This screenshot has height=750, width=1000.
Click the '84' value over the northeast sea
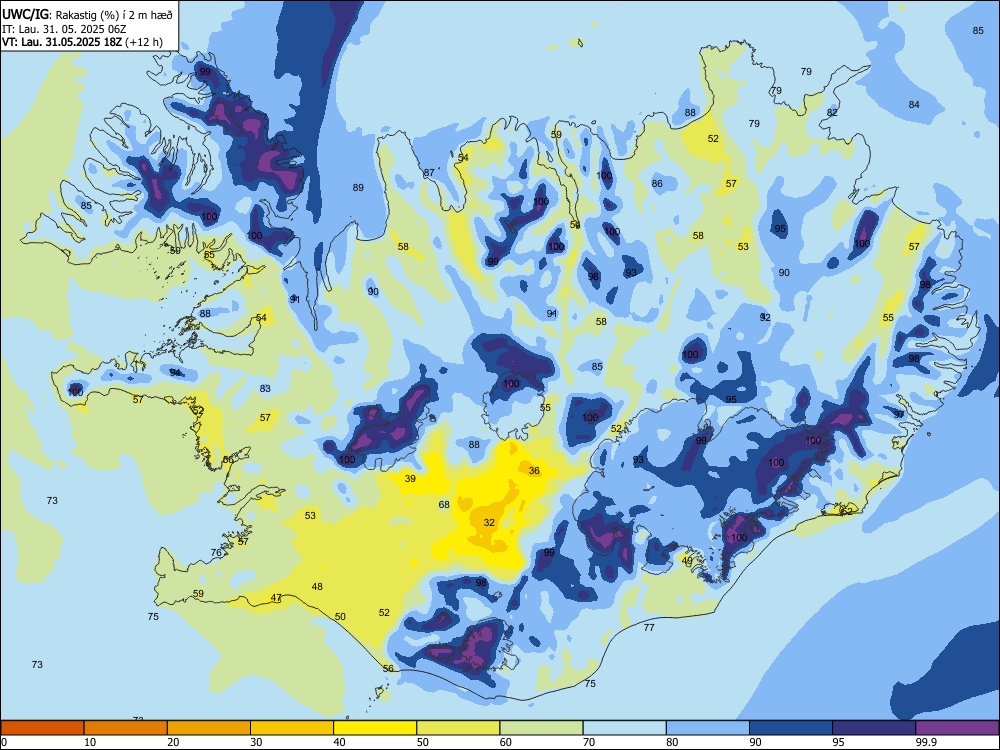(915, 105)
